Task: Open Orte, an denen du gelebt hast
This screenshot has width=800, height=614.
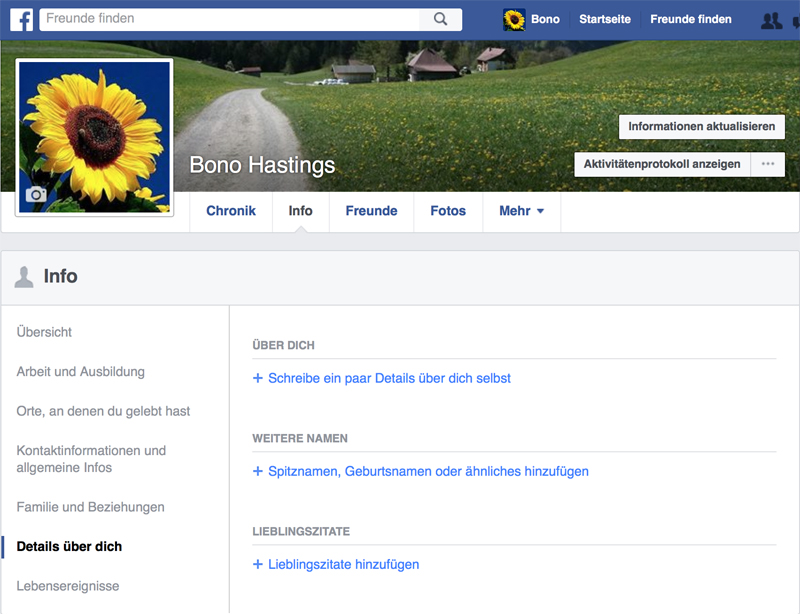Action: click(103, 411)
